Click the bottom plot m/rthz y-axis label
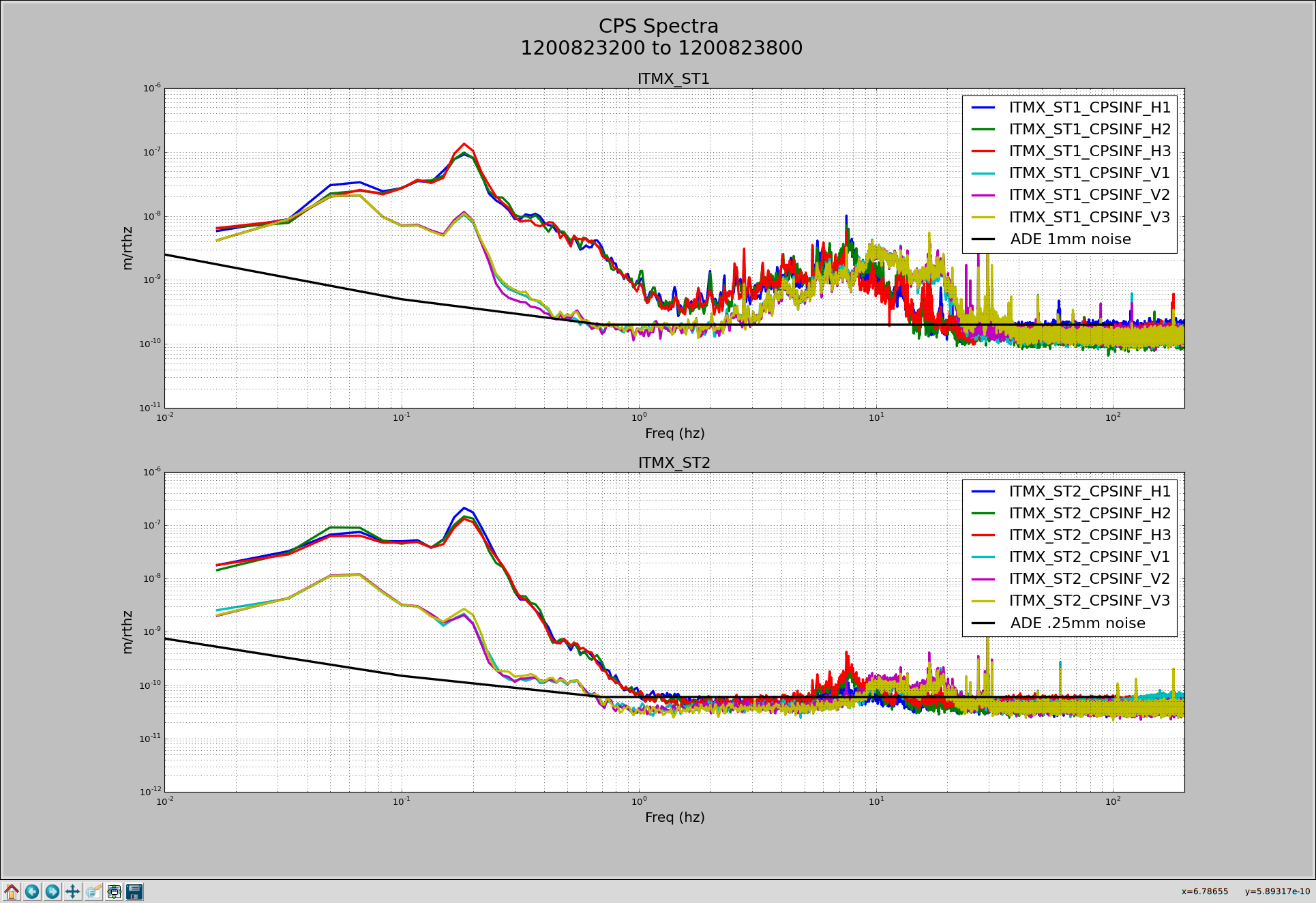Screen dimensions: 1316x903 pyautogui.click(x=127, y=632)
